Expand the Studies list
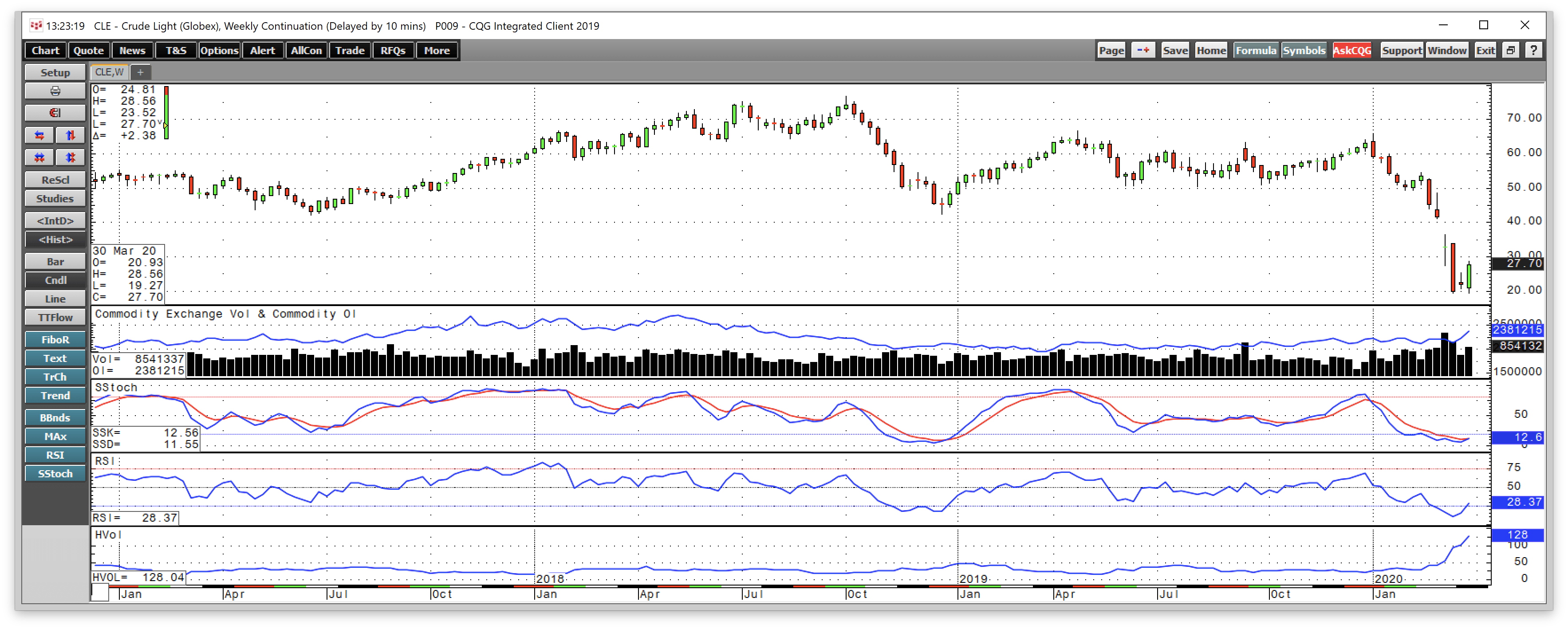The height and width of the screenshot is (629, 1568). (x=55, y=198)
